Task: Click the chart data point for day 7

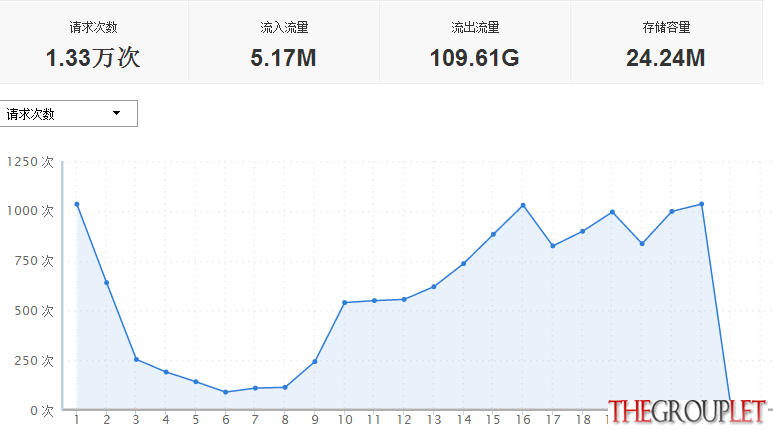Action: point(255,388)
